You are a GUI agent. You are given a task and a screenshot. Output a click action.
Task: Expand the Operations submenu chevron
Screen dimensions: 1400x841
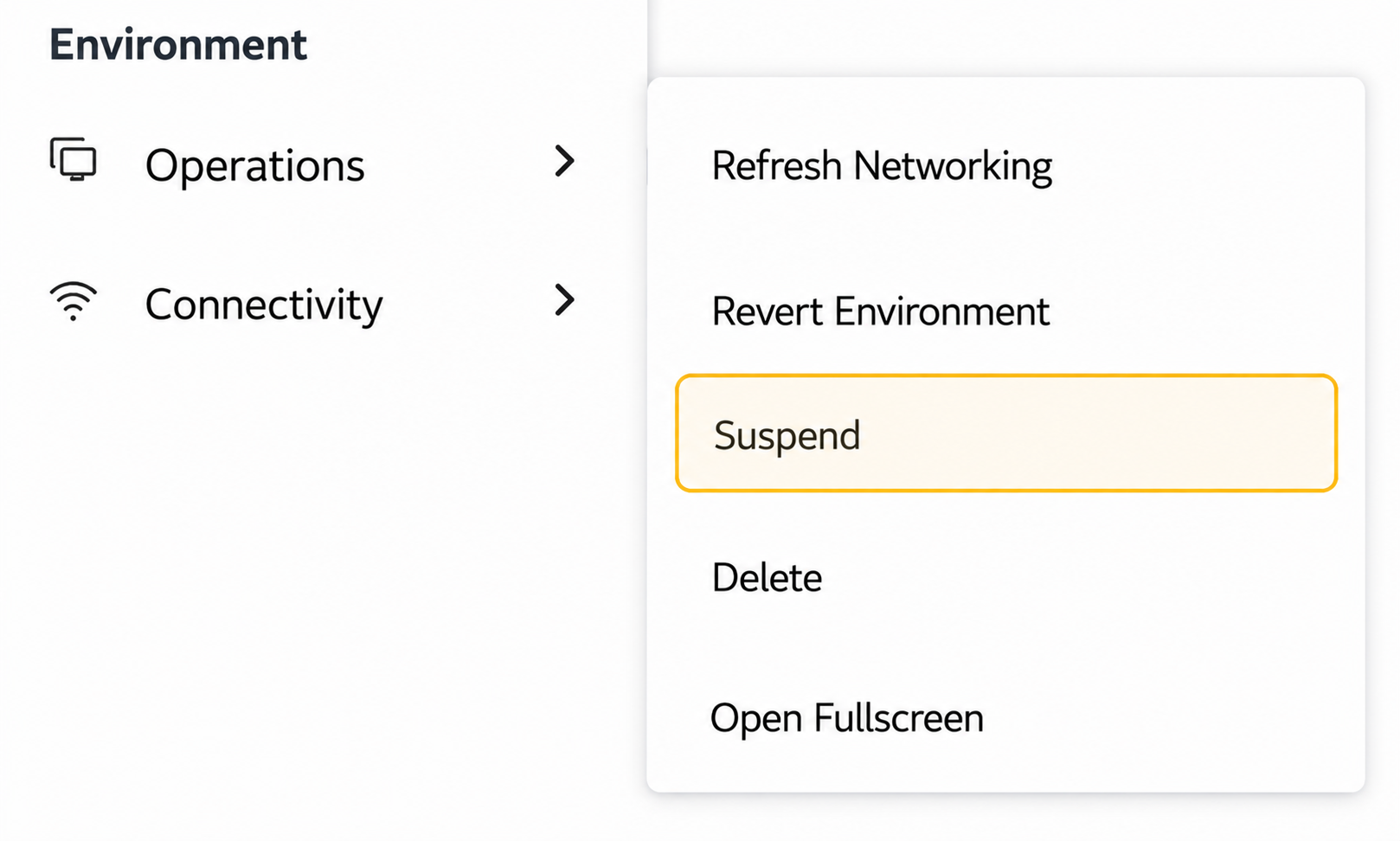point(564,161)
